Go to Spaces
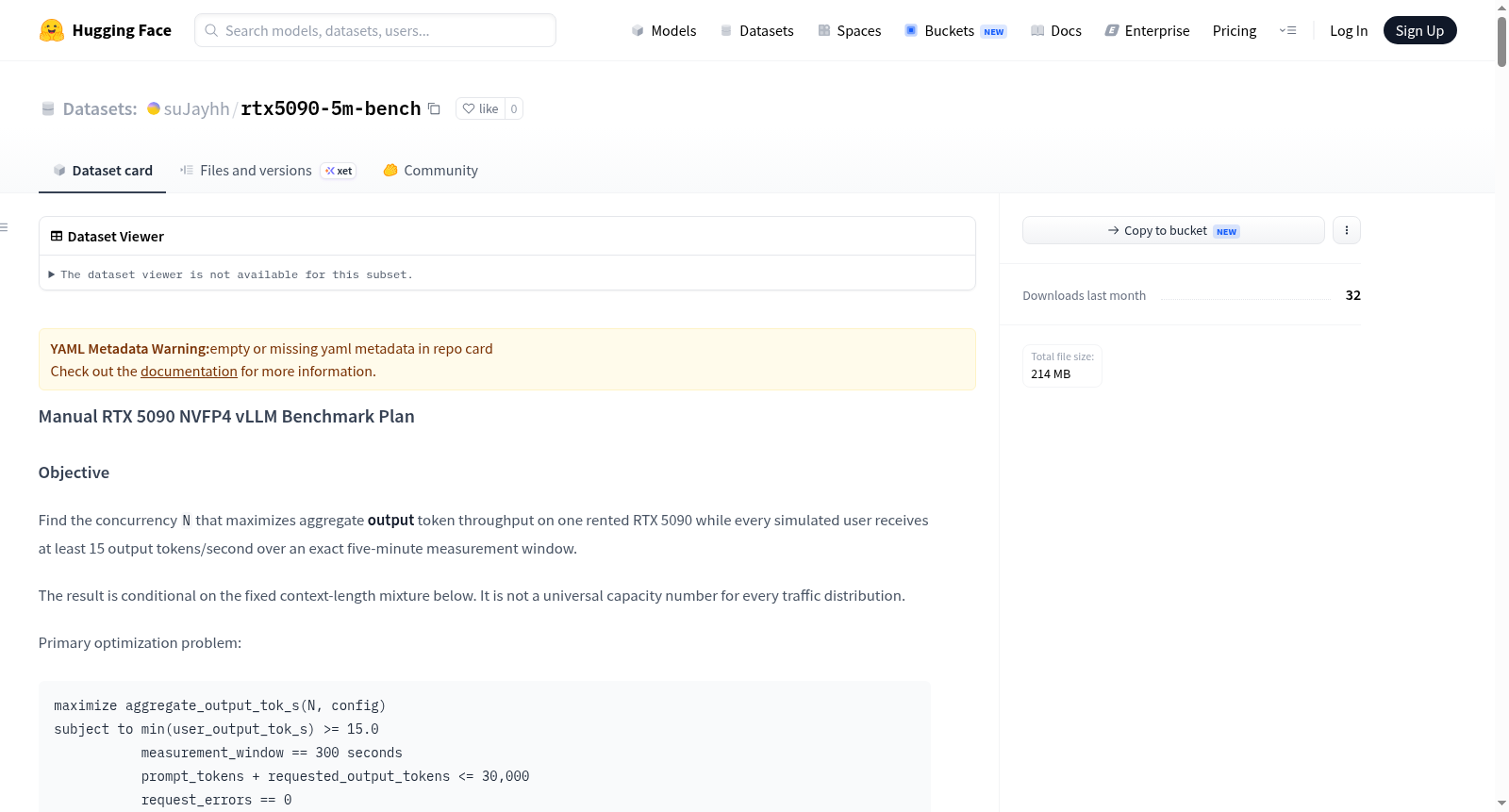Screen dimensions: 1509x812 tap(850, 30)
